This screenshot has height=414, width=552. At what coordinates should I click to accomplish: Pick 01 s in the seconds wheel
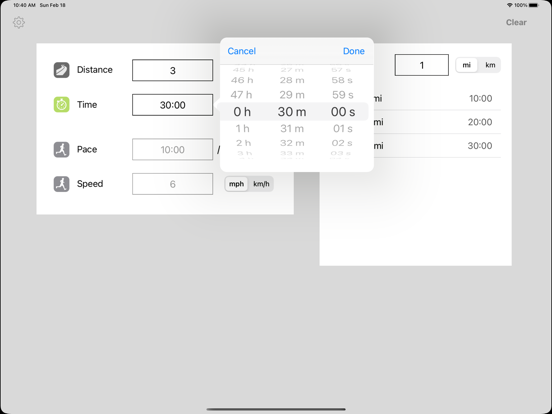tap(343, 128)
